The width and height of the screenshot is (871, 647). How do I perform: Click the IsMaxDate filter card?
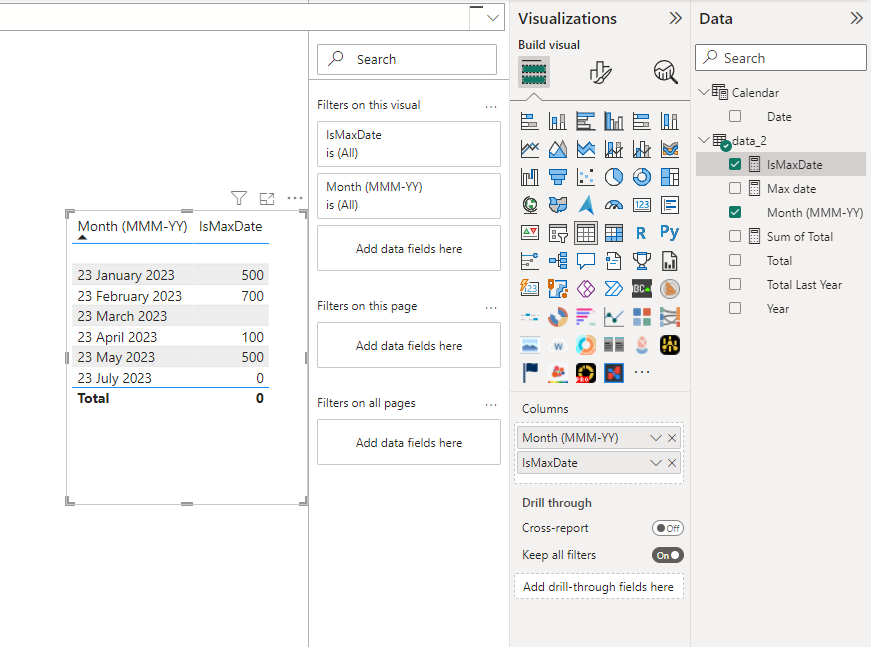[x=409, y=144]
